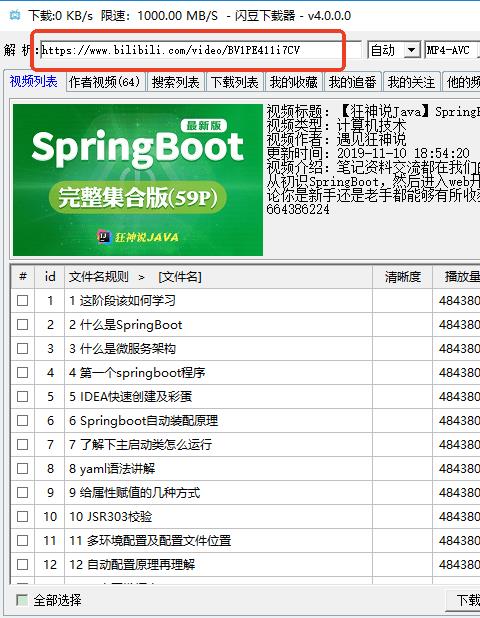Click the SpringBoot video cover thumbnail
The height and width of the screenshot is (618, 480).
[138, 180]
